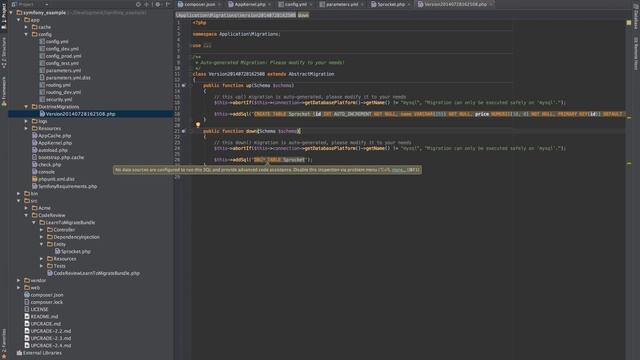Image resolution: width=640 pixels, height=360 pixels.
Task: Select security.yml file
Action: point(56,100)
